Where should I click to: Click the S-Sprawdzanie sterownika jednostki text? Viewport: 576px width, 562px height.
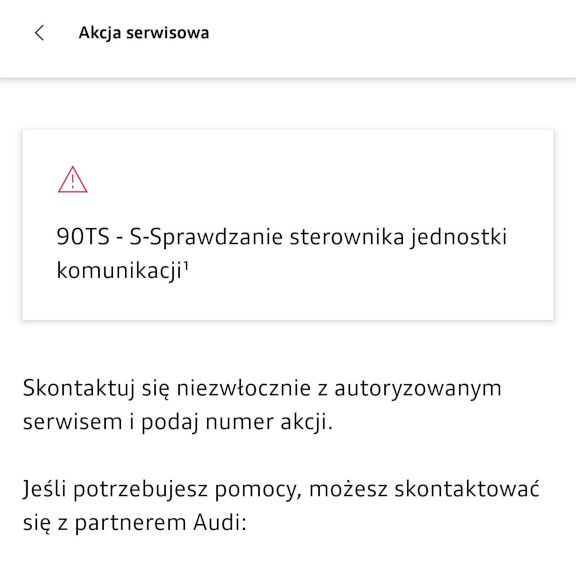click(318, 237)
